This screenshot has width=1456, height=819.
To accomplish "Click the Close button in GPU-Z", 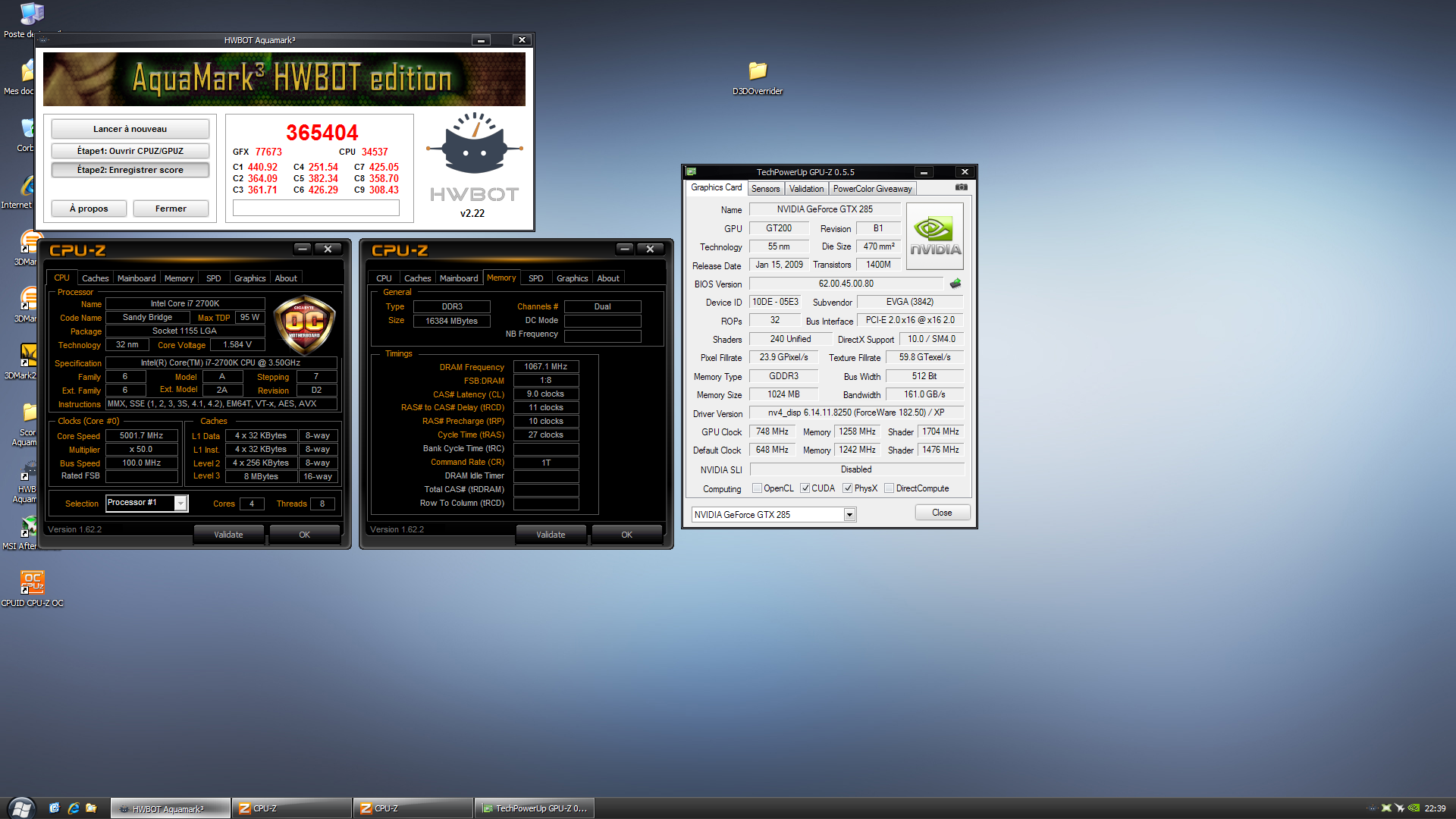I will pyautogui.click(x=942, y=513).
